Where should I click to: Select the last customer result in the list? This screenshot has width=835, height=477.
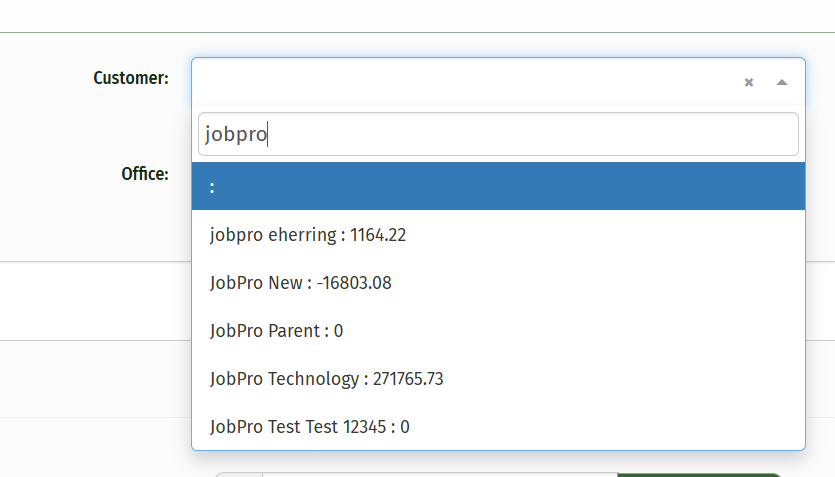click(309, 427)
